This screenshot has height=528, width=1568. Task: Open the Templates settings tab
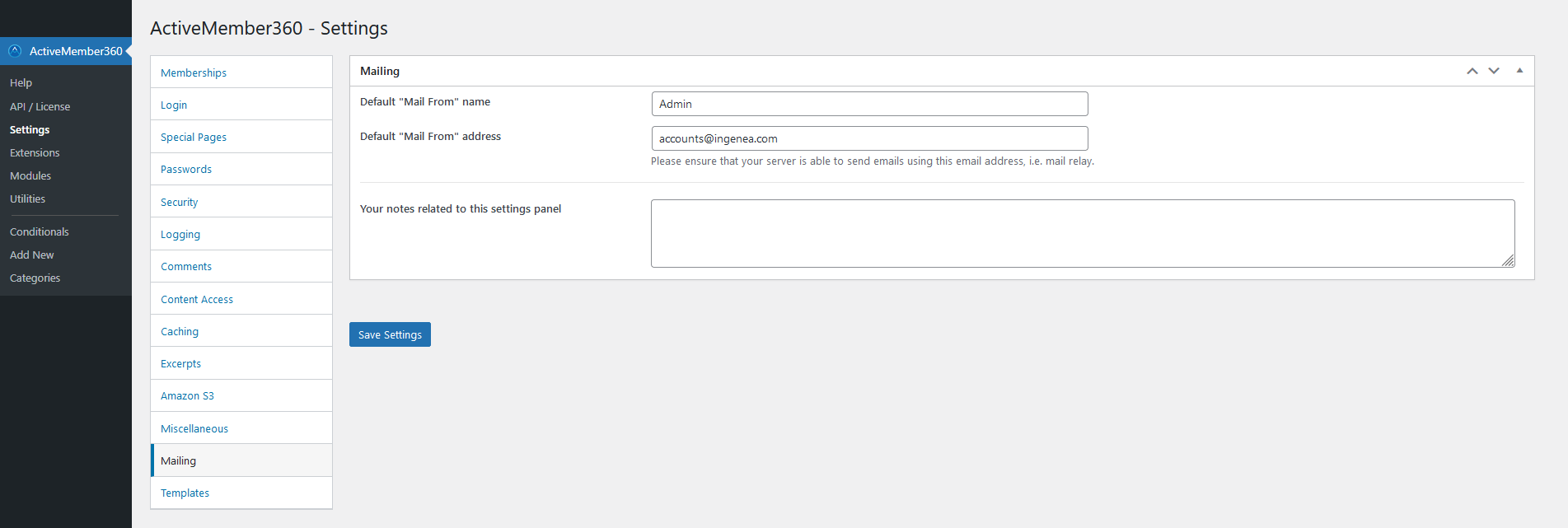(241, 493)
